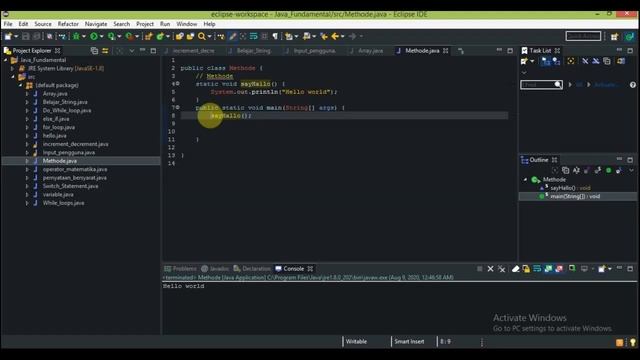Open hello.java in Project Explorer
Viewport: 640px width, 360px height.
click(55, 136)
